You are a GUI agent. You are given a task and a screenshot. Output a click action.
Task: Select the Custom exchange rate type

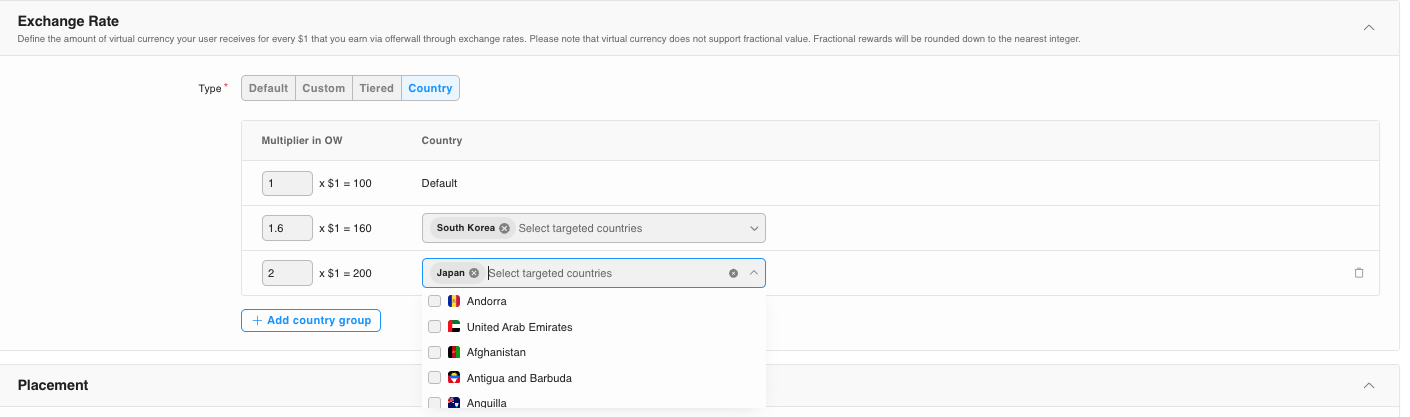coord(323,88)
